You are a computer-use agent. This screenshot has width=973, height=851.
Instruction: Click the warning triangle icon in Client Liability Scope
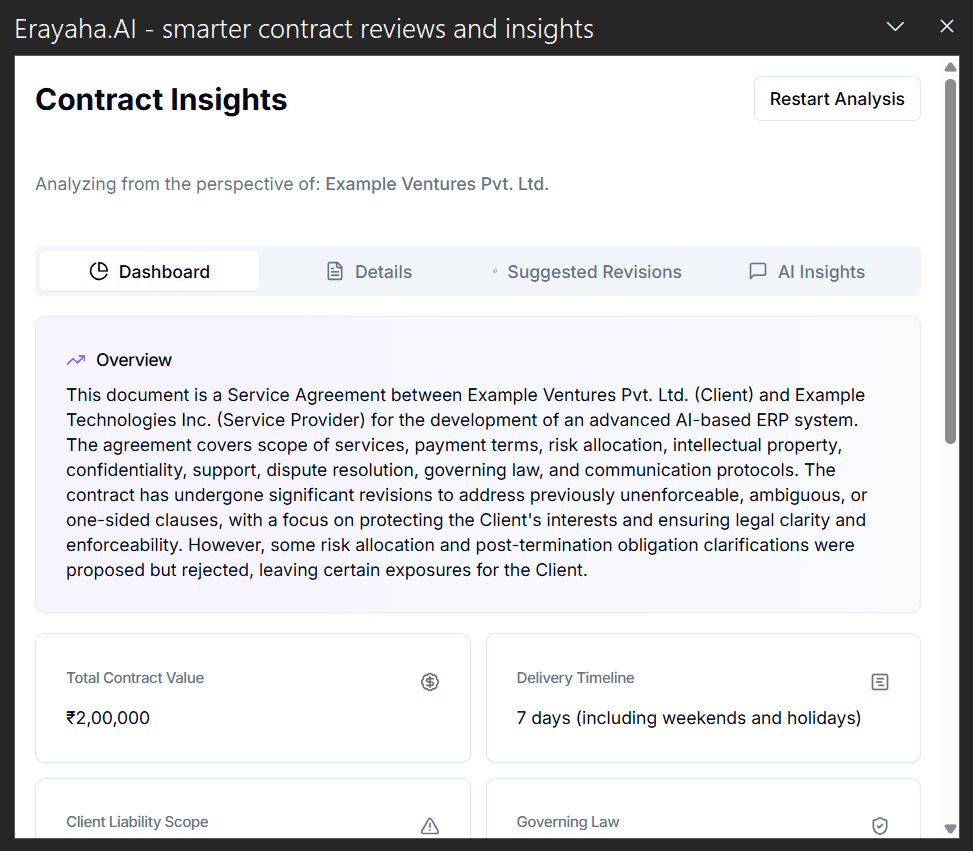[430, 826]
